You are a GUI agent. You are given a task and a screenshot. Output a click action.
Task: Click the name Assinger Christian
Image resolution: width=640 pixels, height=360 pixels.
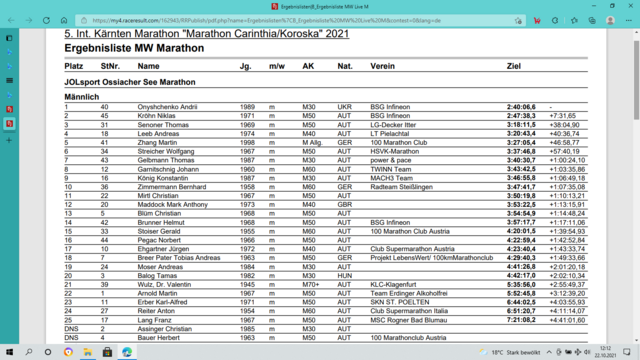(164, 329)
